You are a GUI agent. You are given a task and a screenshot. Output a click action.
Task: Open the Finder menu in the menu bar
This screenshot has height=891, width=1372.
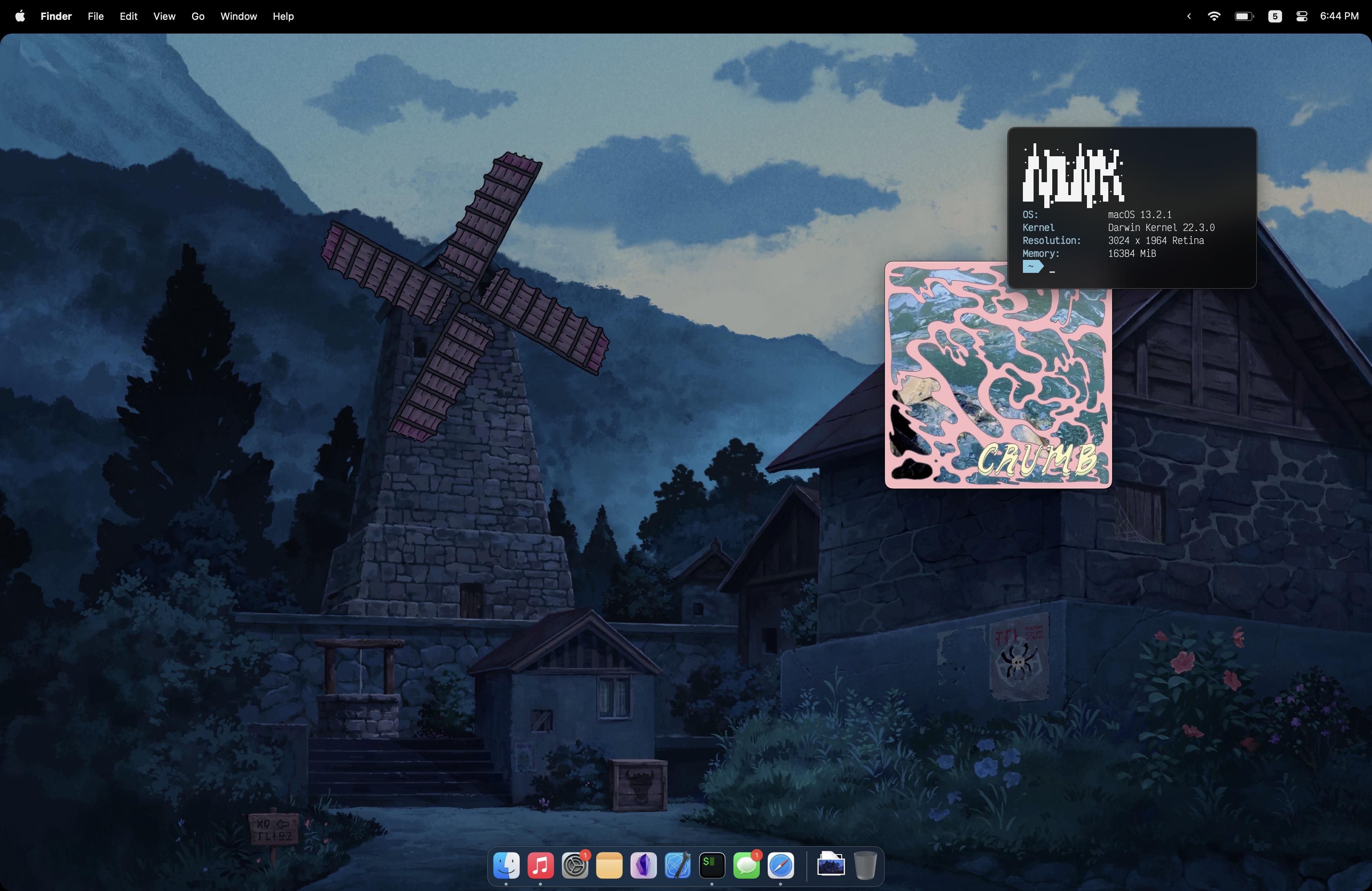pos(56,16)
